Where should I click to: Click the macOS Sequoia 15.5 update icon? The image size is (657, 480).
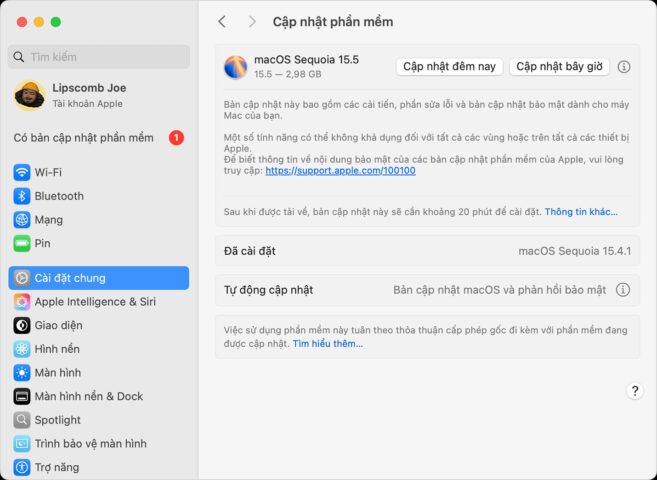pos(235,67)
